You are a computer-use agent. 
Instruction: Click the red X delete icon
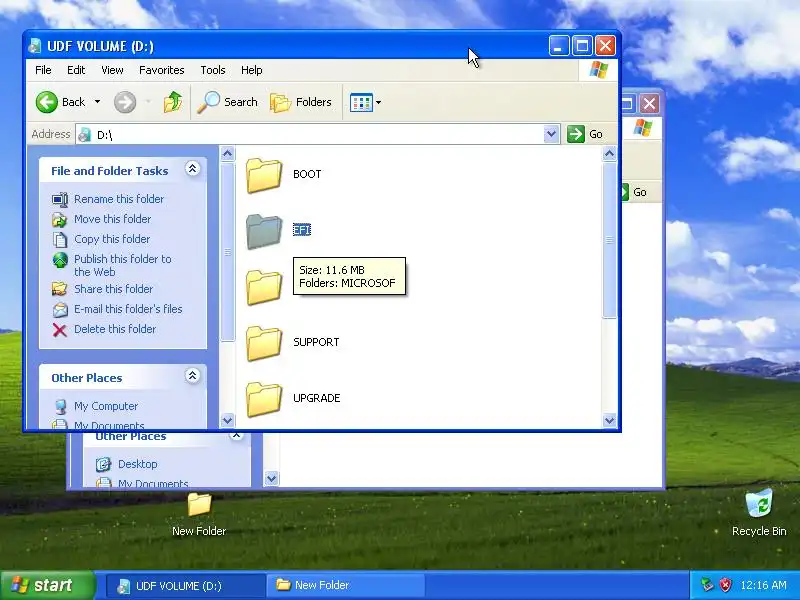pos(60,330)
